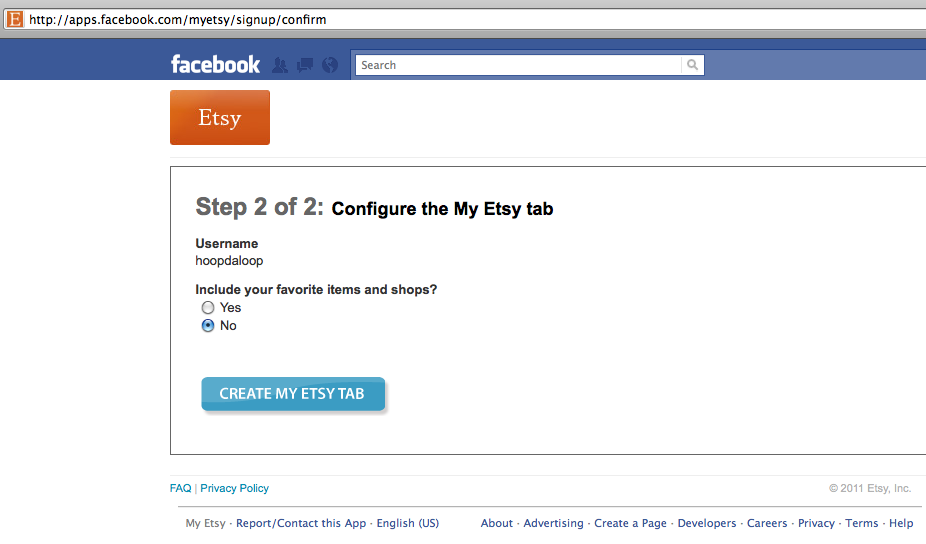Click the orange Etsy logo
The height and width of the screenshot is (544, 926).
220,118
